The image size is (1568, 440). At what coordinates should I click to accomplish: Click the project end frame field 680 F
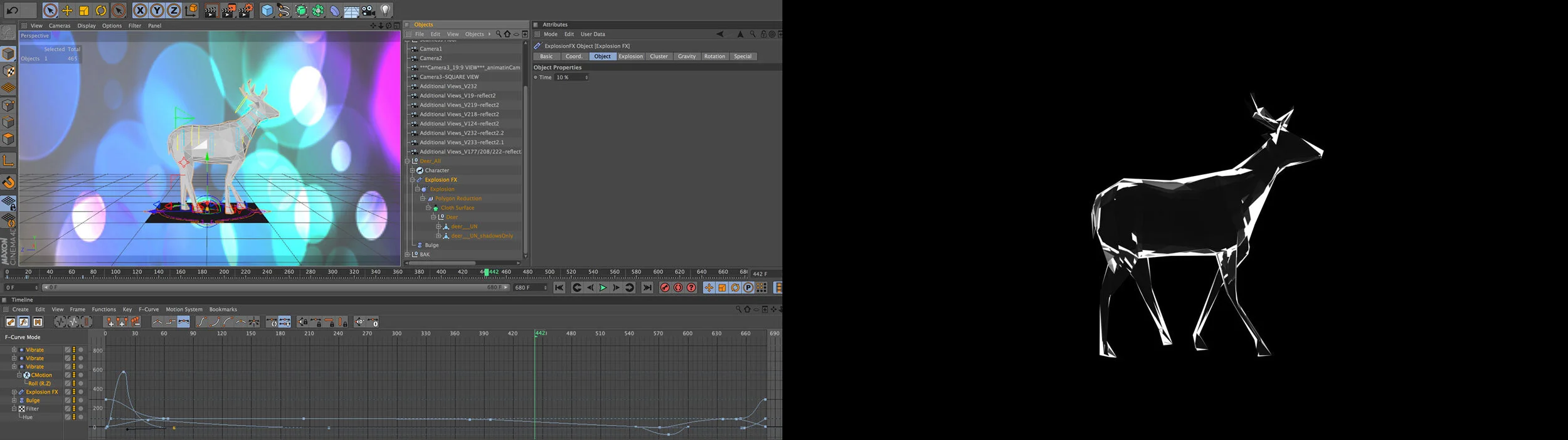click(x=531, y=288)
